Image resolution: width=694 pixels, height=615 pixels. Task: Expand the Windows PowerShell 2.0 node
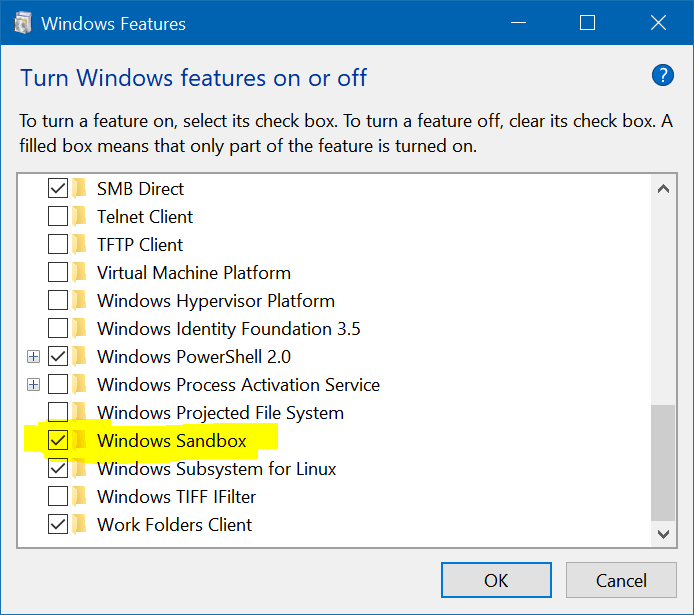tap(34, 356)
